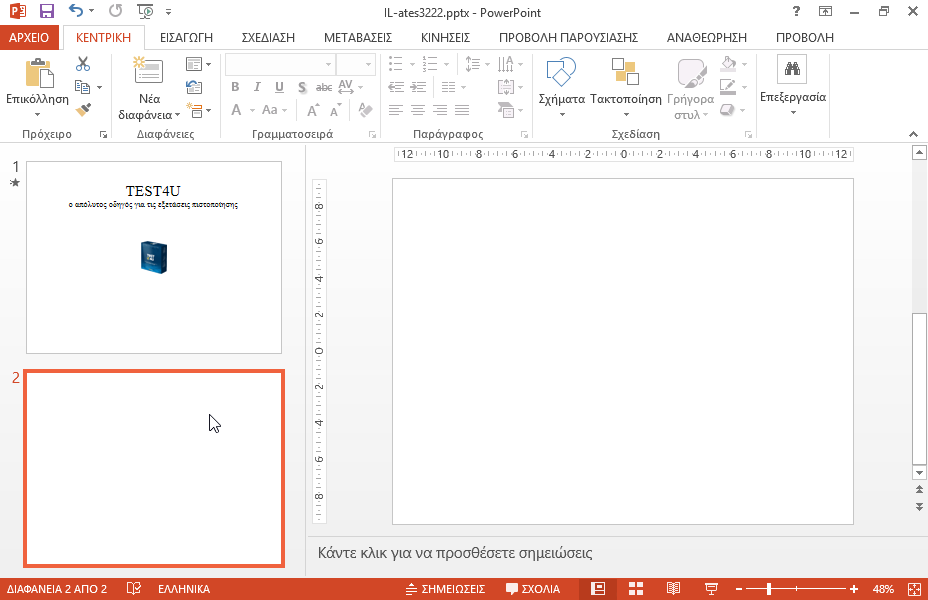Switch to the ΕΙΣΑΓΩΓΗ tab
The image size is (928, 600).
point(186,37)
